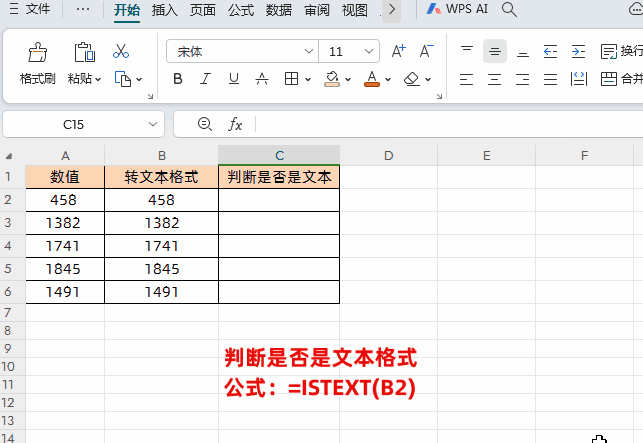
Task: Switch to the 数据 tab
Action: coord(279,10)
